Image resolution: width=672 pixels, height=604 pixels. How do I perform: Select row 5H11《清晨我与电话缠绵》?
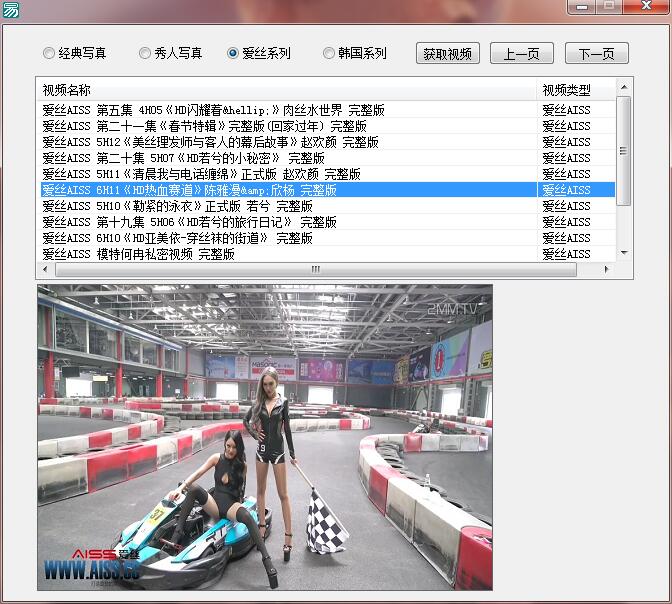(327, 174)
